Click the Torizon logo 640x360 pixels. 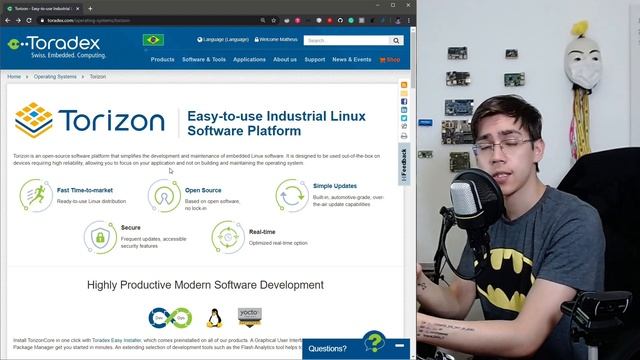click(90, 120)
